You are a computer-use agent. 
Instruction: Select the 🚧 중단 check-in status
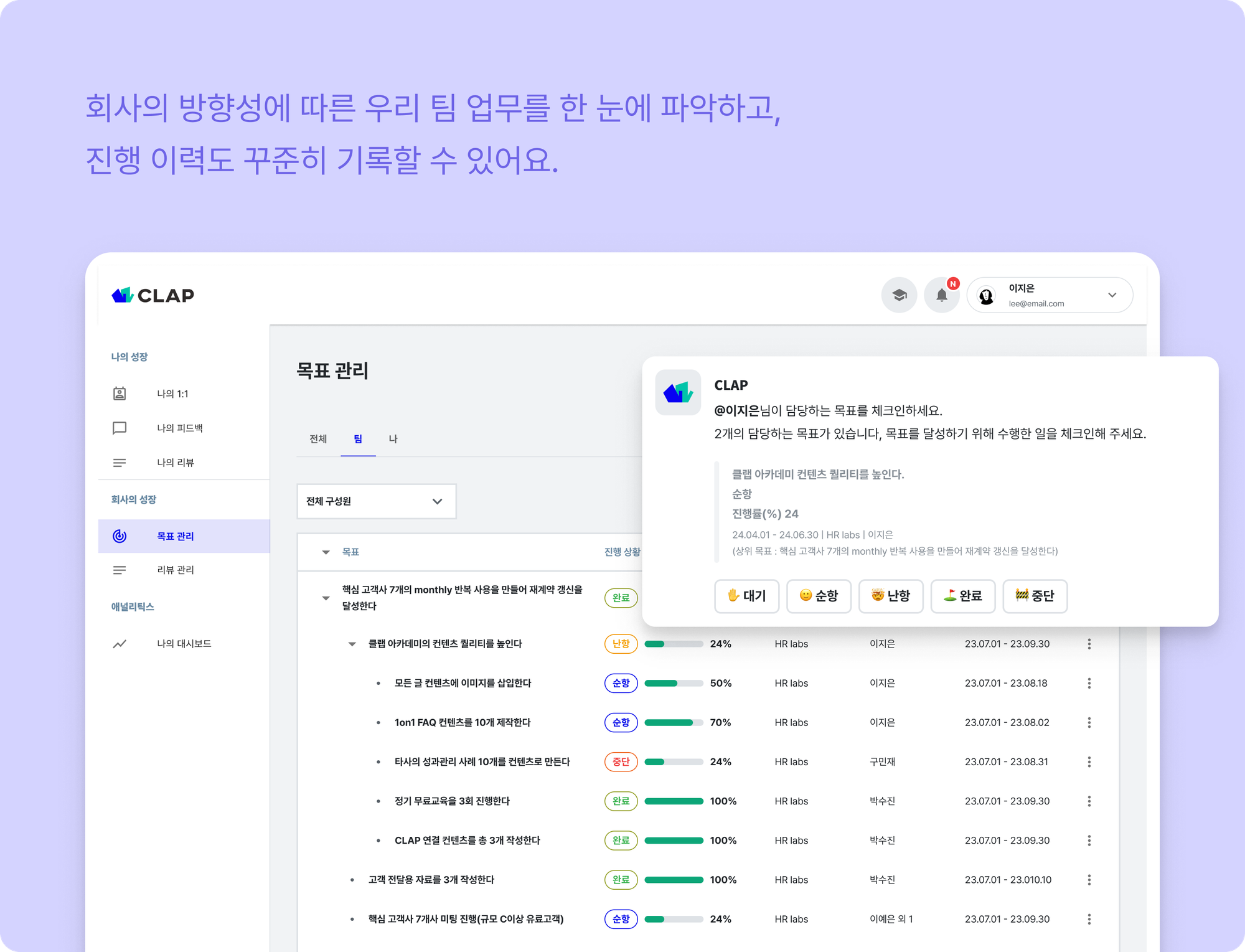pos(1035,596)
